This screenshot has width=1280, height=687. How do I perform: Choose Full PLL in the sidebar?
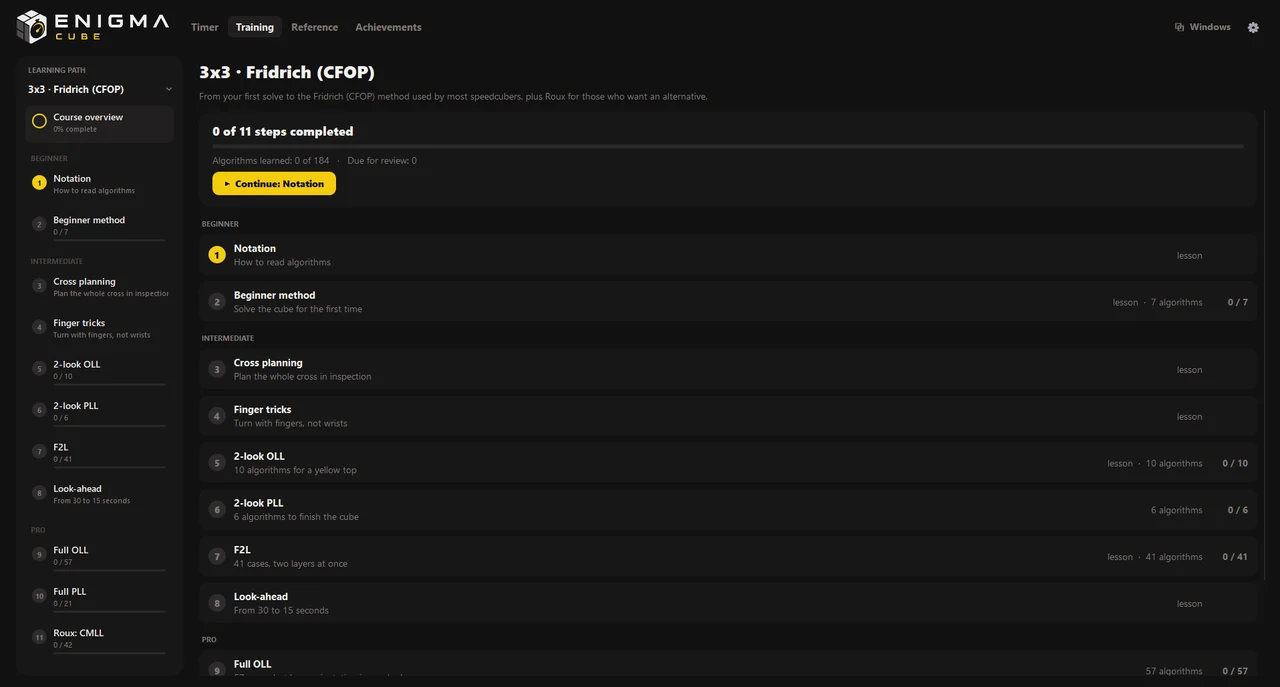tap(100, 597)
